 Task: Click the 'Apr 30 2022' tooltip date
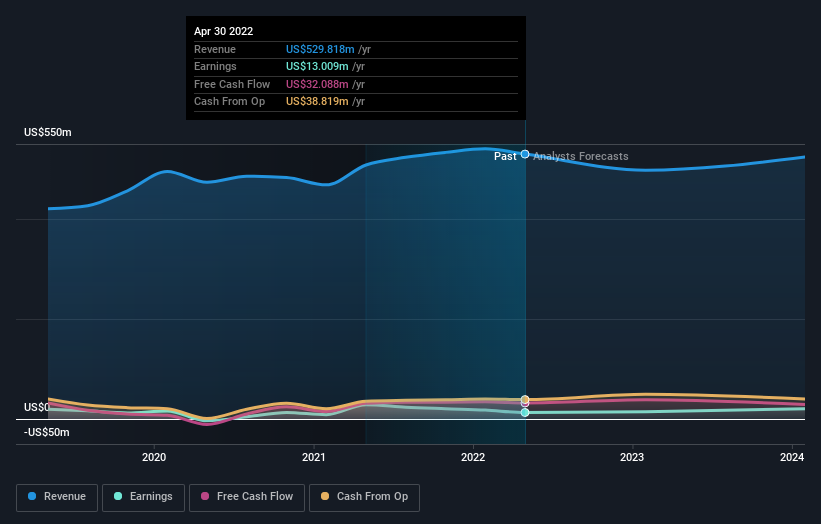point(224,31)
